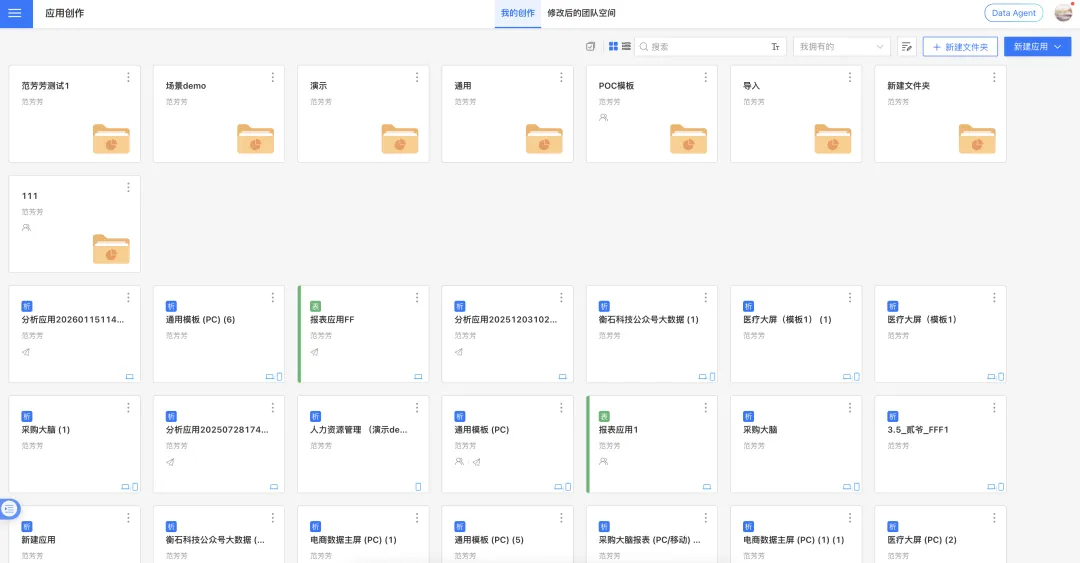This screenshot has height=563, width=1080.
Task: Open more options for 通用 folder
Action: coord(561,77)
